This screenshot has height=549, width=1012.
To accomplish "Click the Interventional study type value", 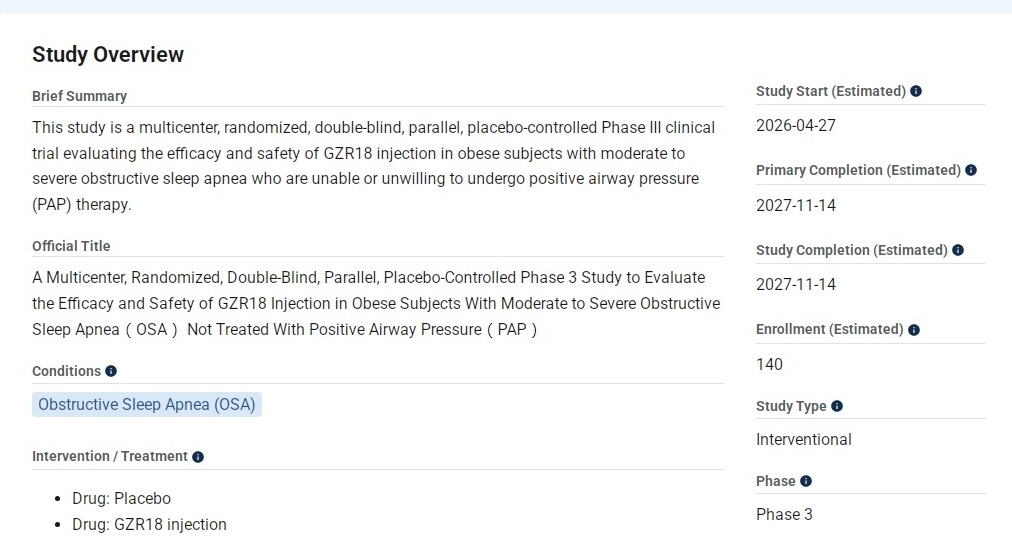I will pos(804,439).
